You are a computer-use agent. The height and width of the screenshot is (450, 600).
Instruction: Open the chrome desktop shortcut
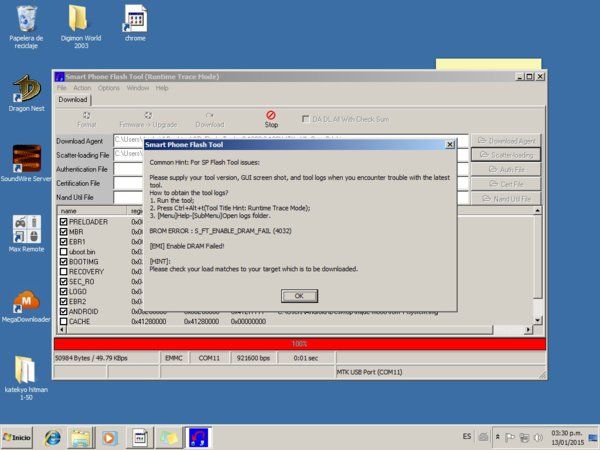[135, 23]
